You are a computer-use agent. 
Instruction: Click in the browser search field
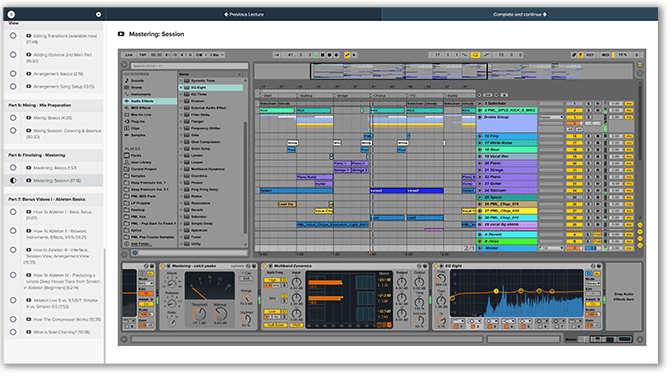point(189,66)
